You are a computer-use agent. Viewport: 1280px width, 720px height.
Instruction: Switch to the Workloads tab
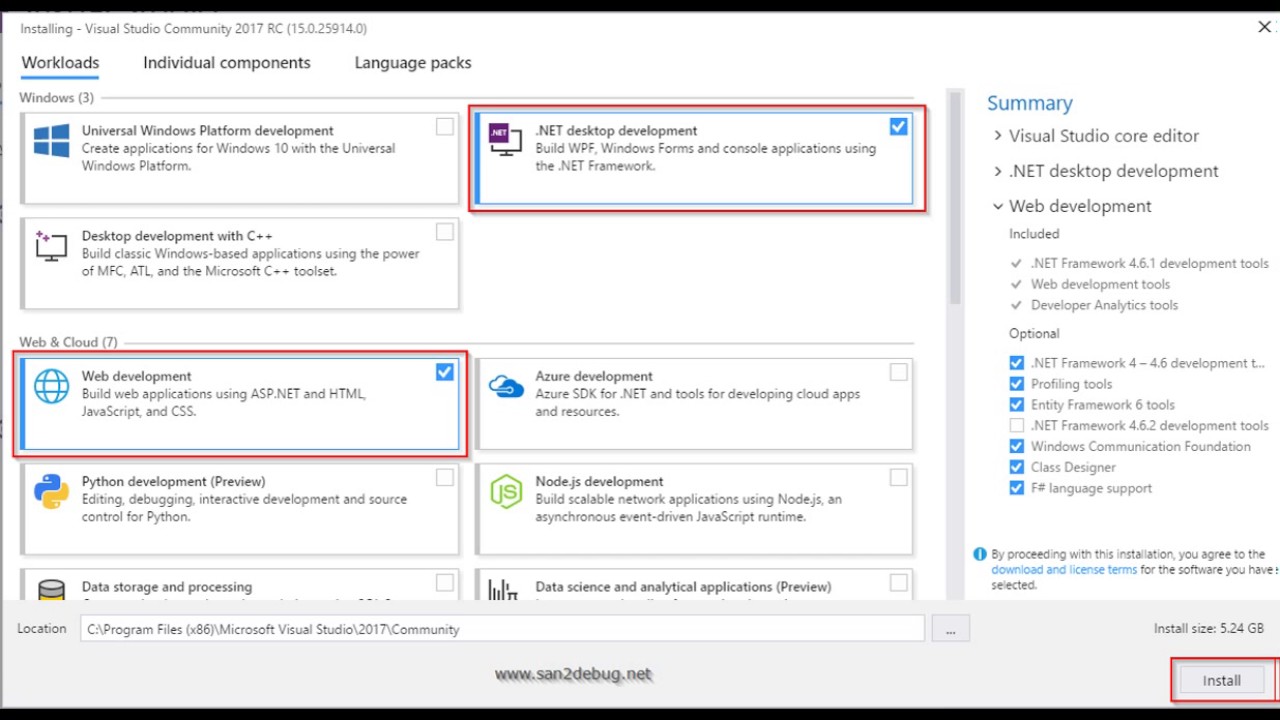[60, 63]
